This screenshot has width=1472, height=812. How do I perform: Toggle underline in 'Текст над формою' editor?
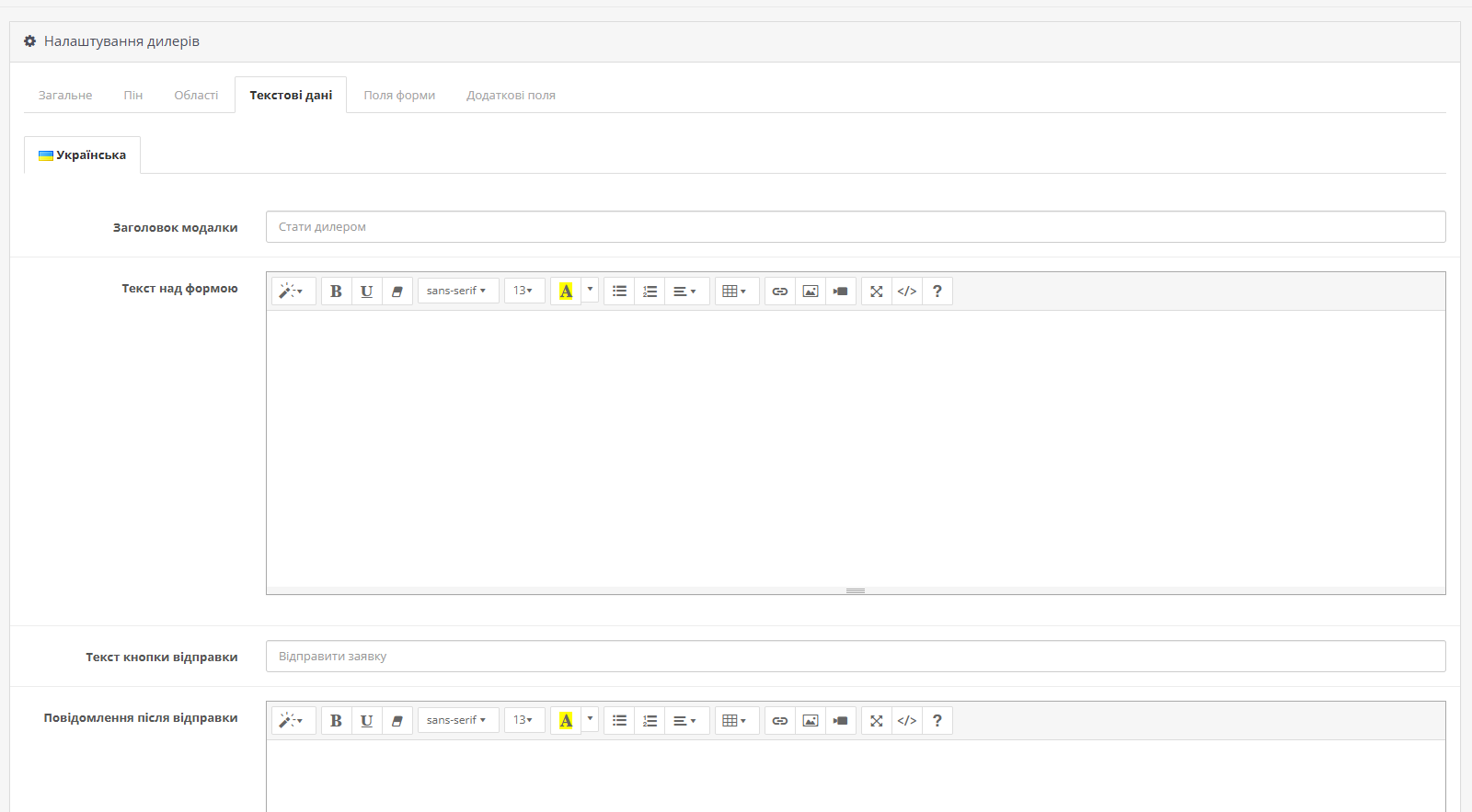tap(366, 292)
